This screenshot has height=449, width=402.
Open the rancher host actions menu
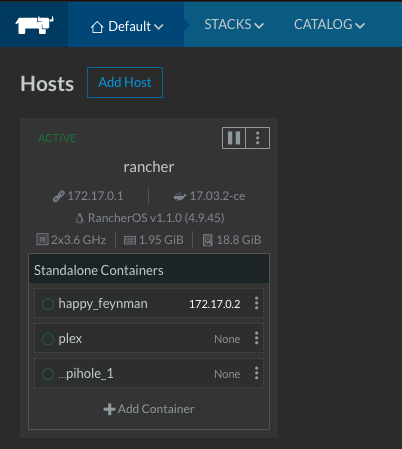(258, 138)
